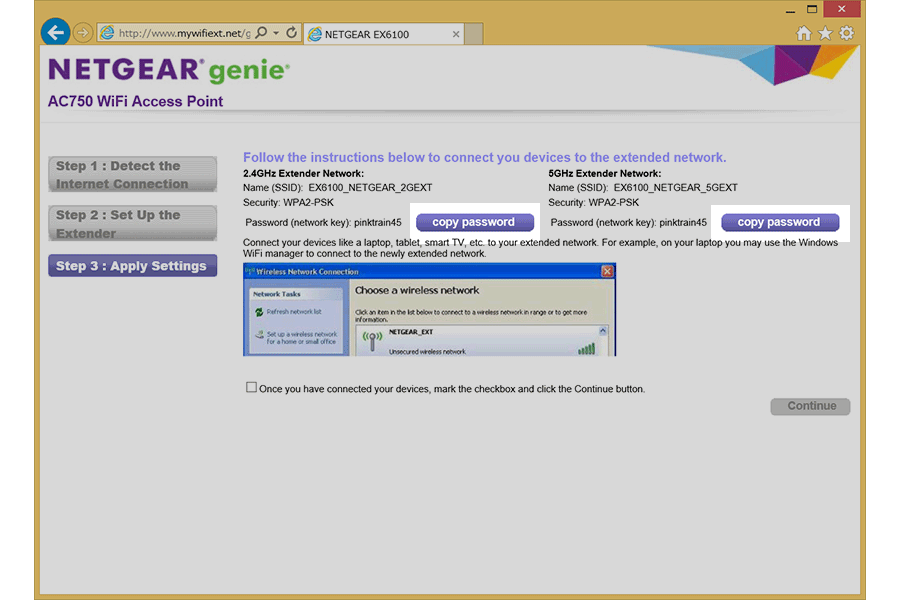Copy password for the 2.4GHz extender network
Image resolution: width=900 pixels, height=600 pixels.
click(473, 222)
